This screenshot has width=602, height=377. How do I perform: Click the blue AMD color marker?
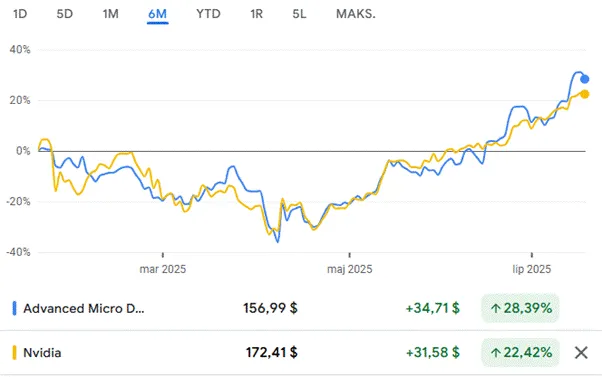tap(14, 308)
